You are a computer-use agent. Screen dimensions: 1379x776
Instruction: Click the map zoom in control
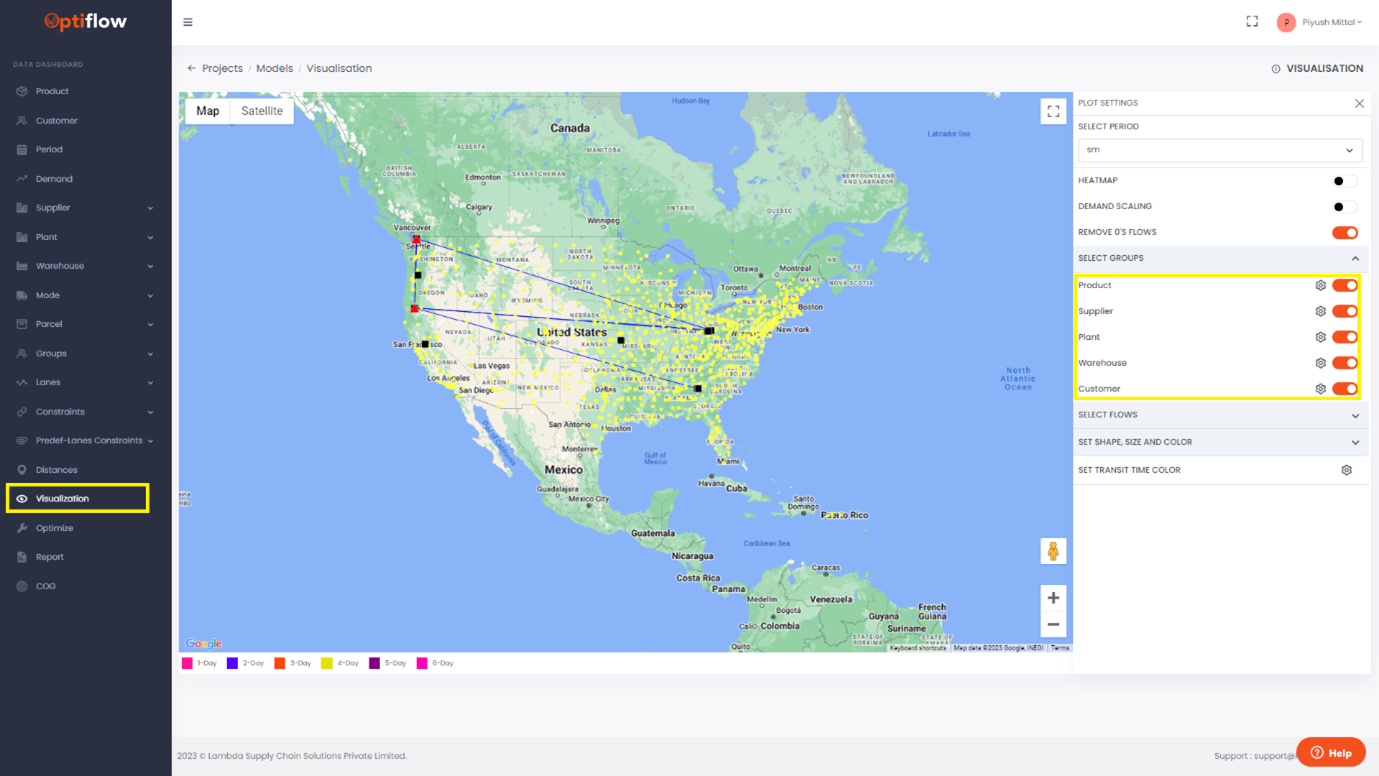(1052, 597)
